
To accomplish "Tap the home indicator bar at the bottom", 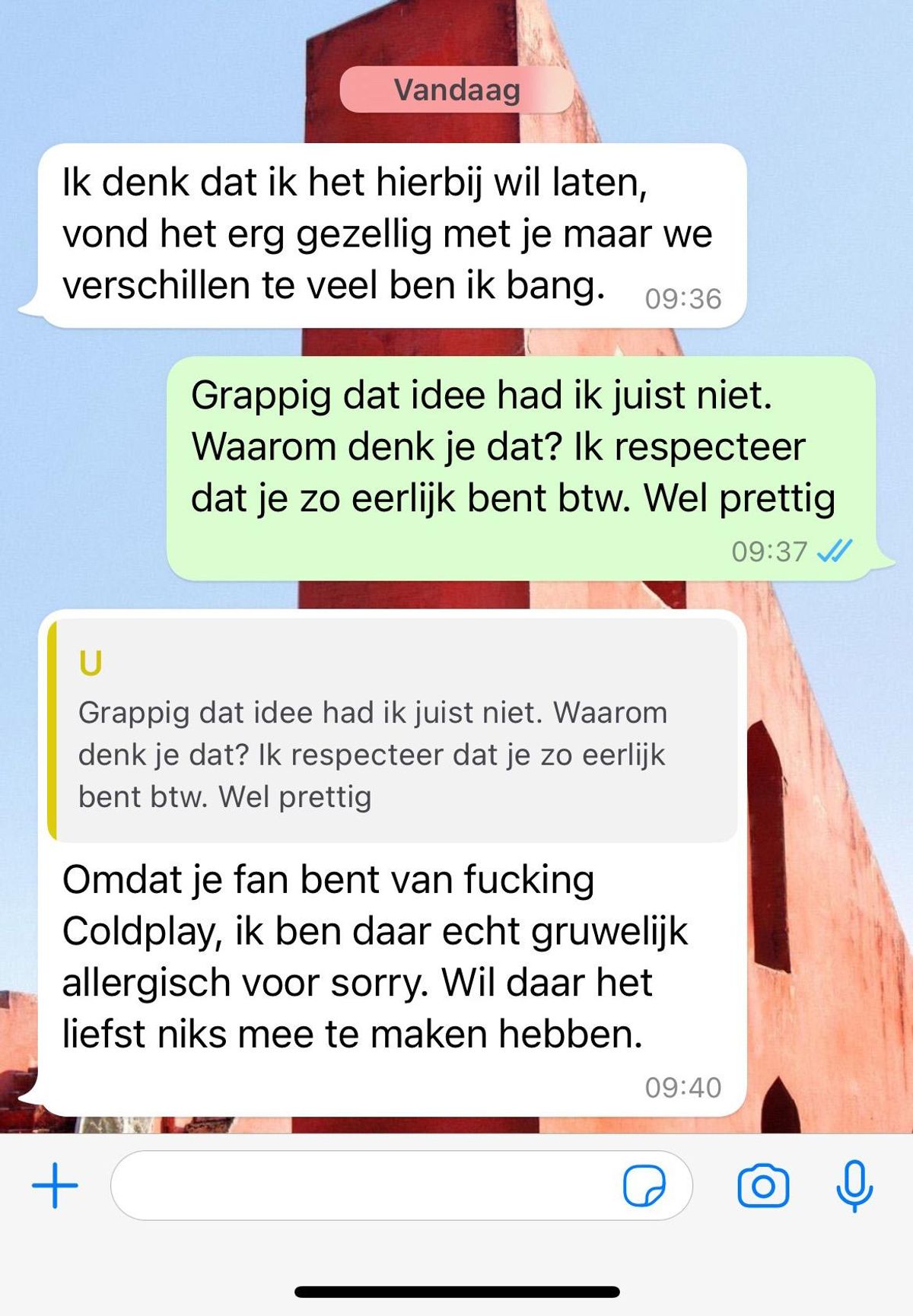I will click(456, 1292).
